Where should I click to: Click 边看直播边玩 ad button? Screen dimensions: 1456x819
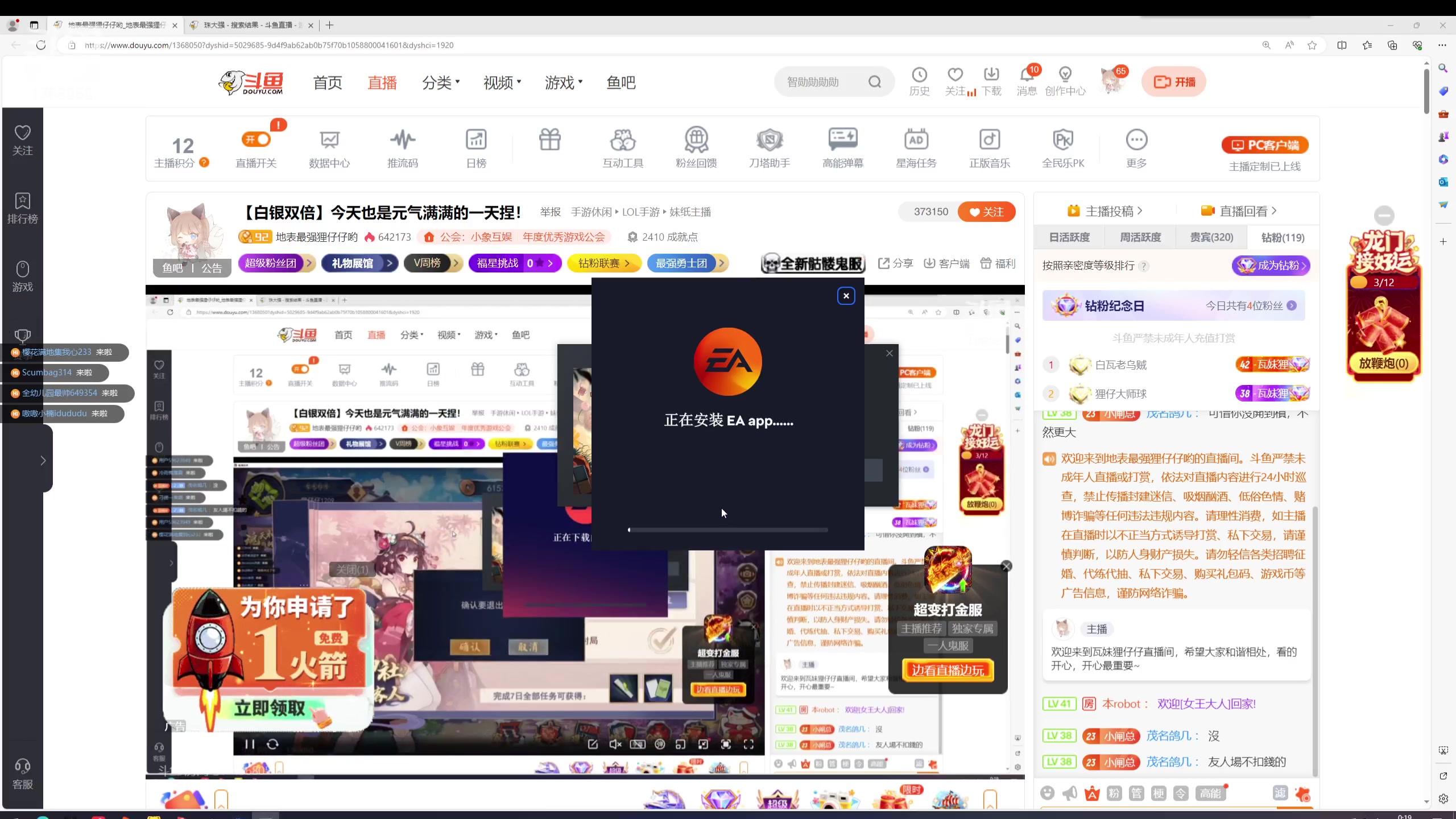948,671
